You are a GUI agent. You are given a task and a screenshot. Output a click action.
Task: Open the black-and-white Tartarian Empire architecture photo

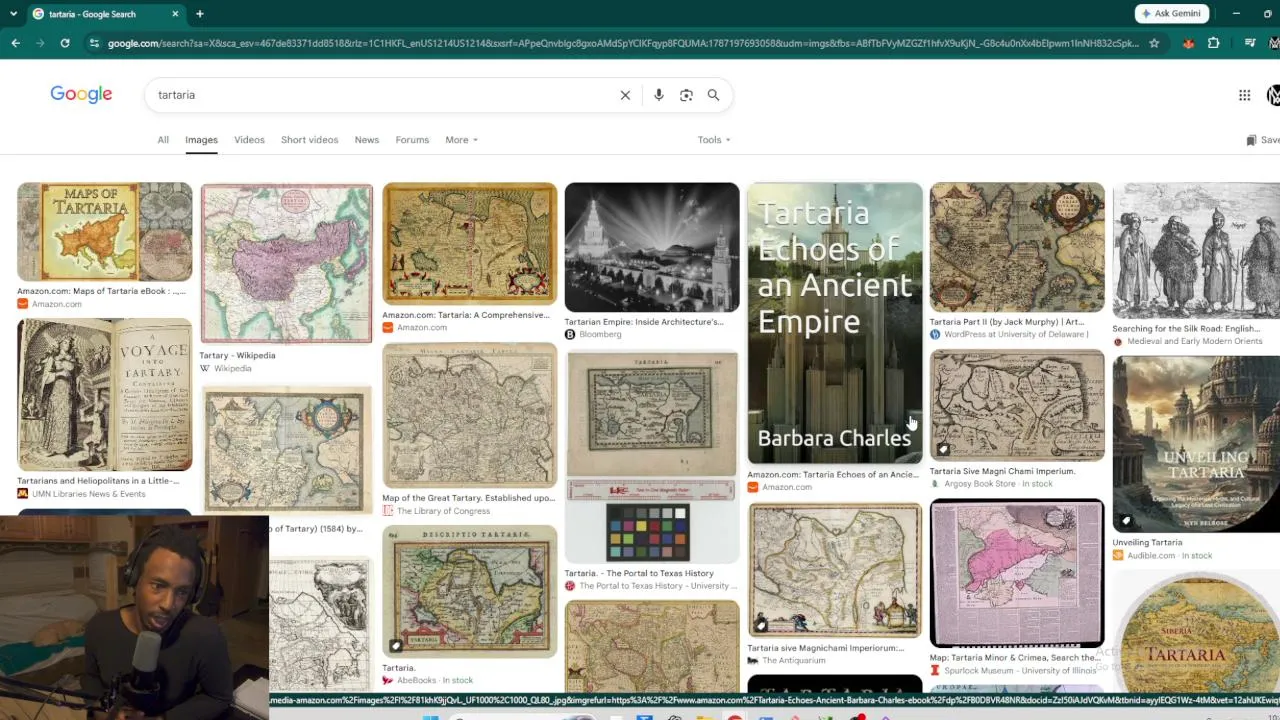pyautogui.click(x=652, y=247)
